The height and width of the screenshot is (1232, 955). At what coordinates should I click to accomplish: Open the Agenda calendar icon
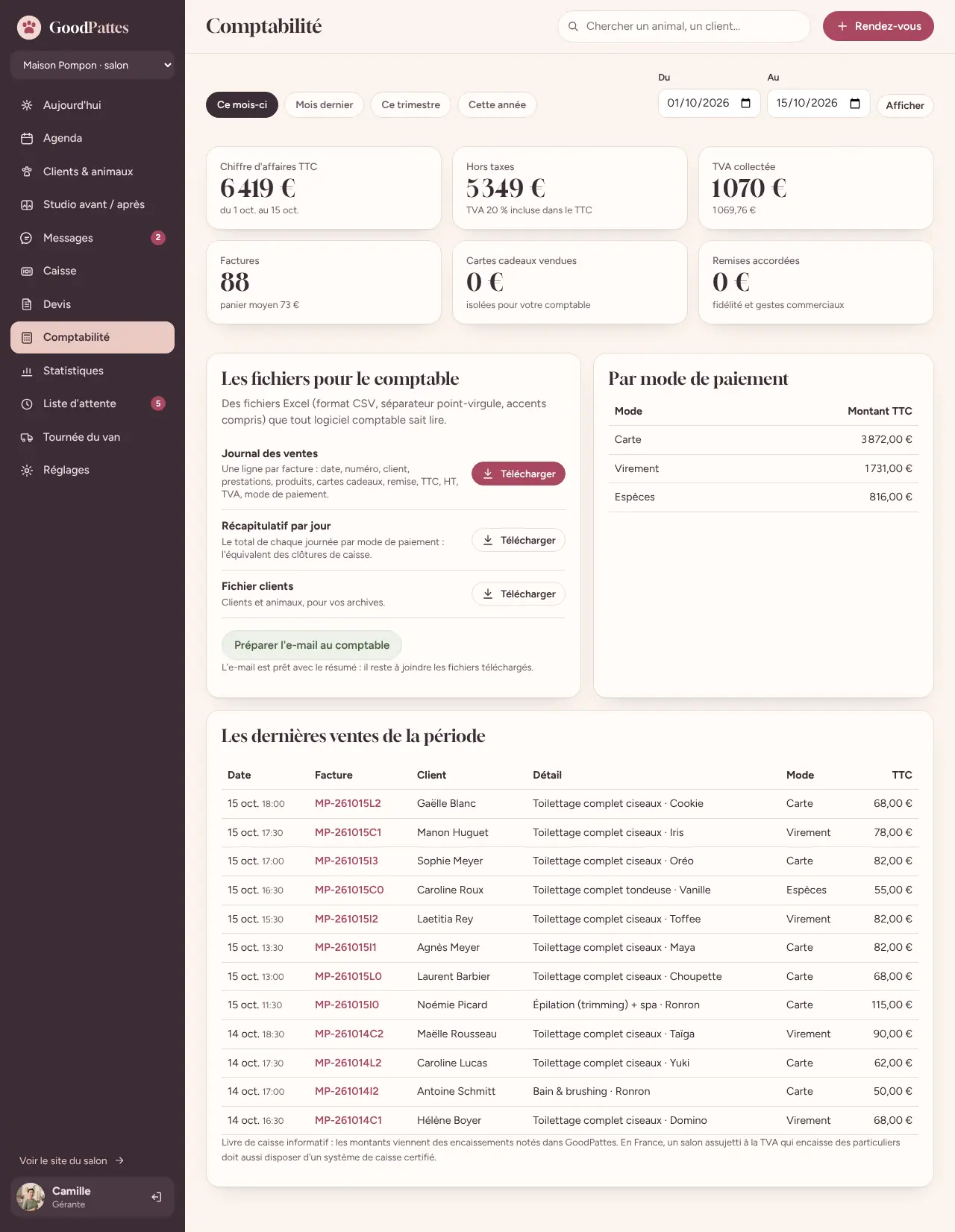tap(27, 138)
